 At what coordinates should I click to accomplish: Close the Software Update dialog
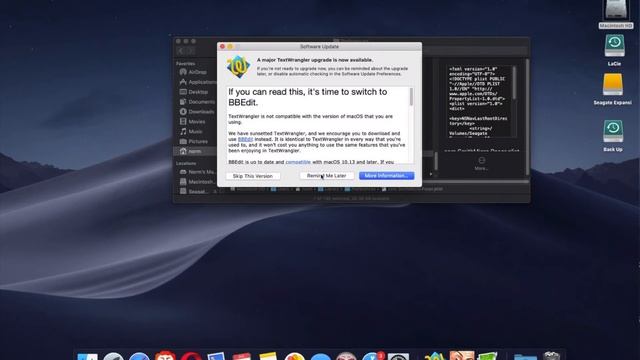pyautogui.click(x=222, y=47)
